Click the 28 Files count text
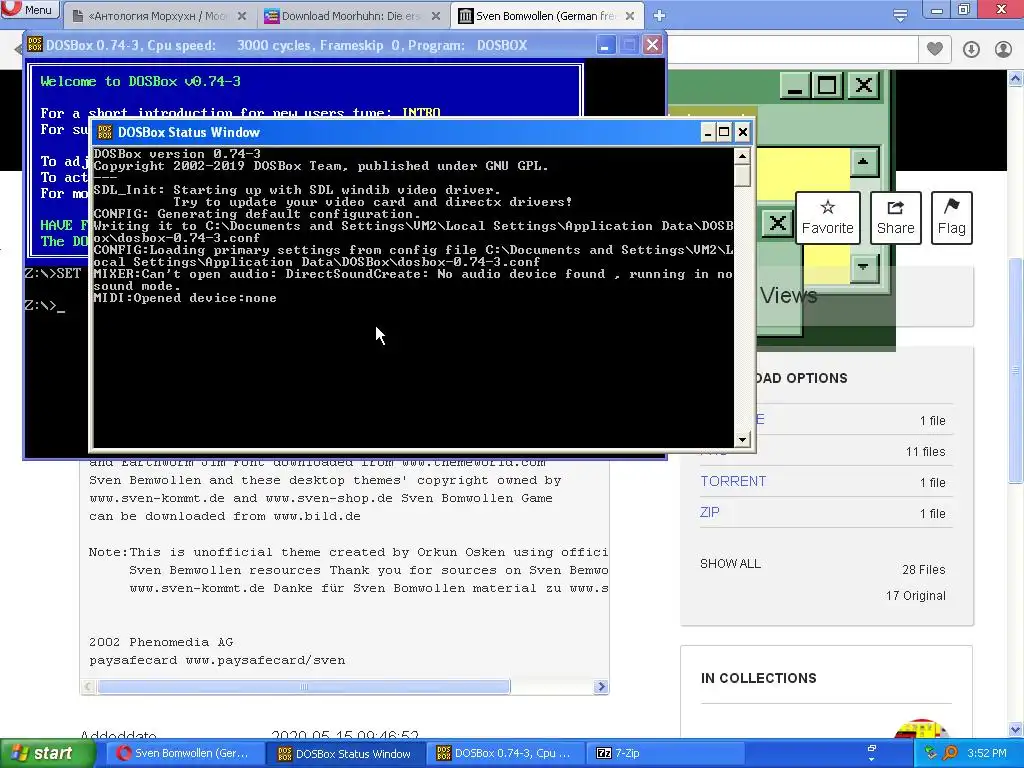Image resolution: width=1024 pixels, height=768 pixels. click(x=923, y=569)
